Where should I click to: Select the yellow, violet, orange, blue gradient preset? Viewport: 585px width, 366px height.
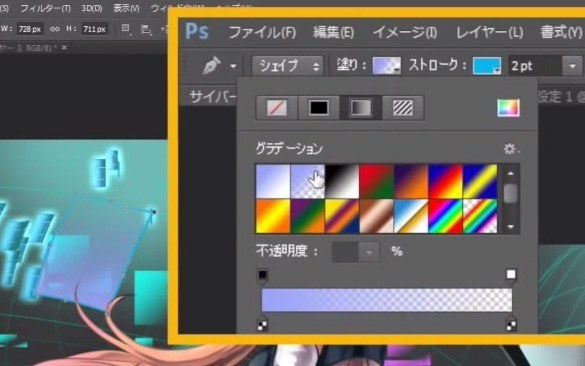[x=342, y=216]
